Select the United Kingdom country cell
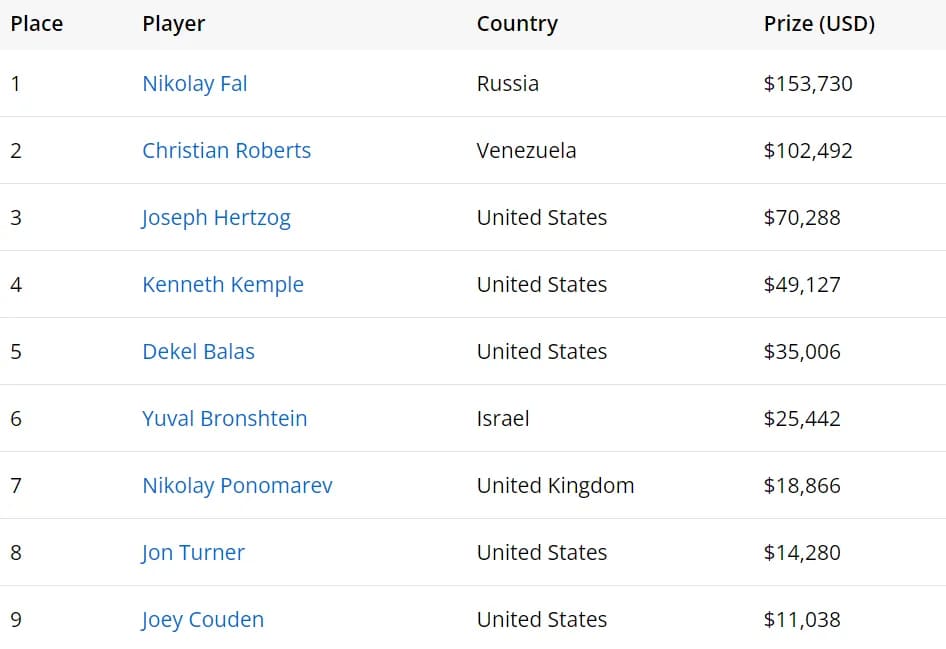This screenshot has width=946, height=649. [555, 486]
